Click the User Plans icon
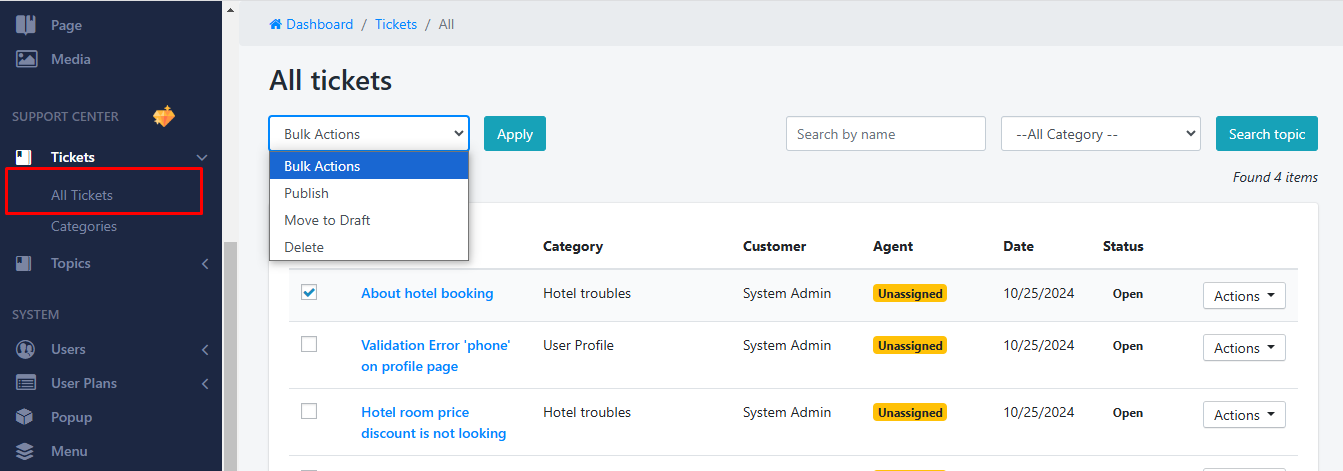The height and width of the screenshot is (471, 1343). coord(25,383)
